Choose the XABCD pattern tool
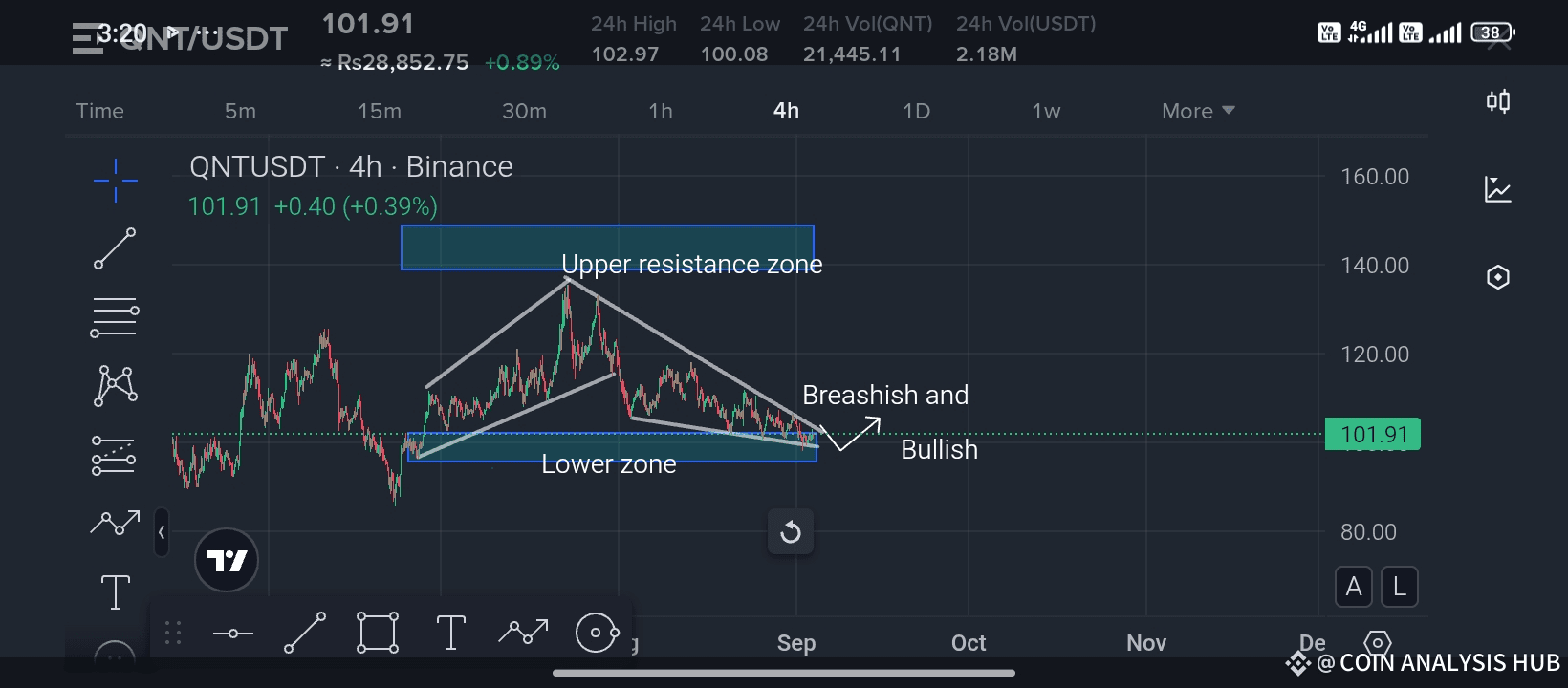The image size is (1568, 688). pyautogui.click(x=116, y=386)
